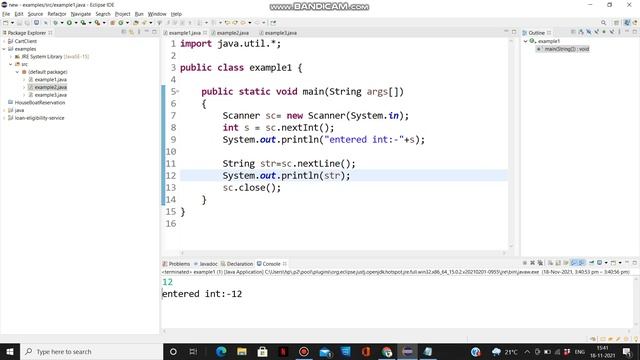Switch to example2.java editor tab

pos(233,33)
